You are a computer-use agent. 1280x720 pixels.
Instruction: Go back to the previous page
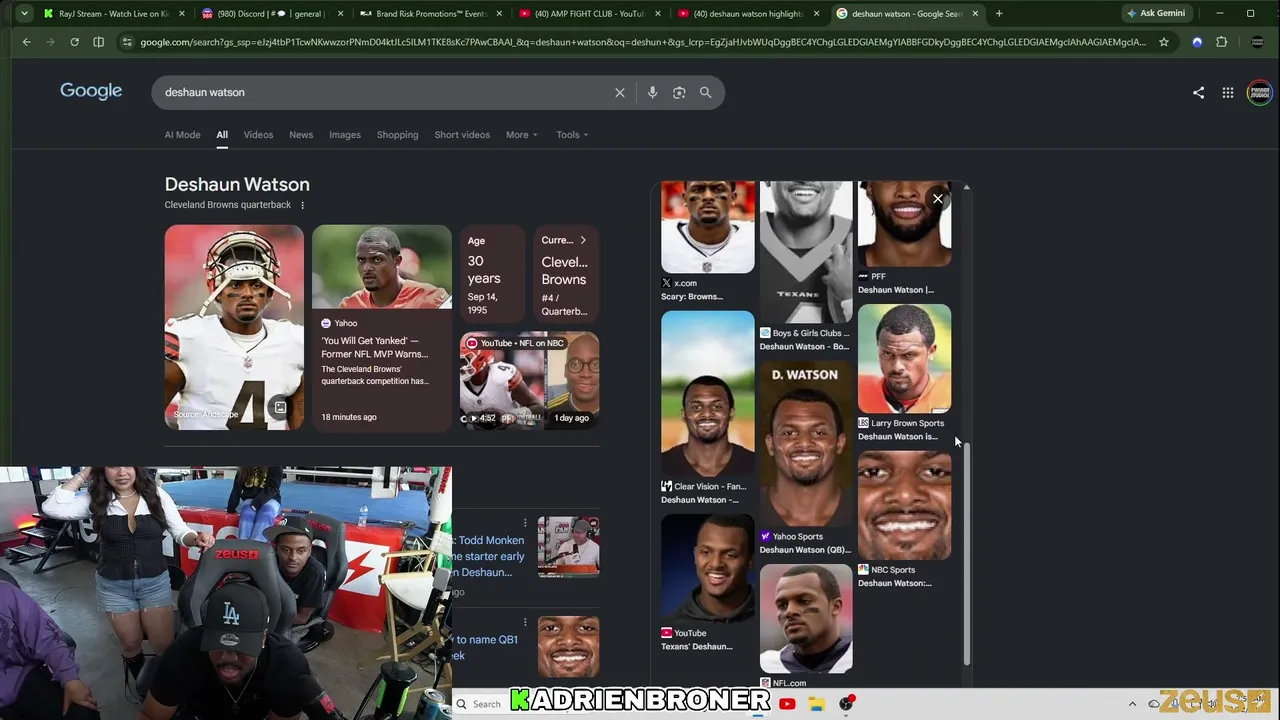coord(27,42)
